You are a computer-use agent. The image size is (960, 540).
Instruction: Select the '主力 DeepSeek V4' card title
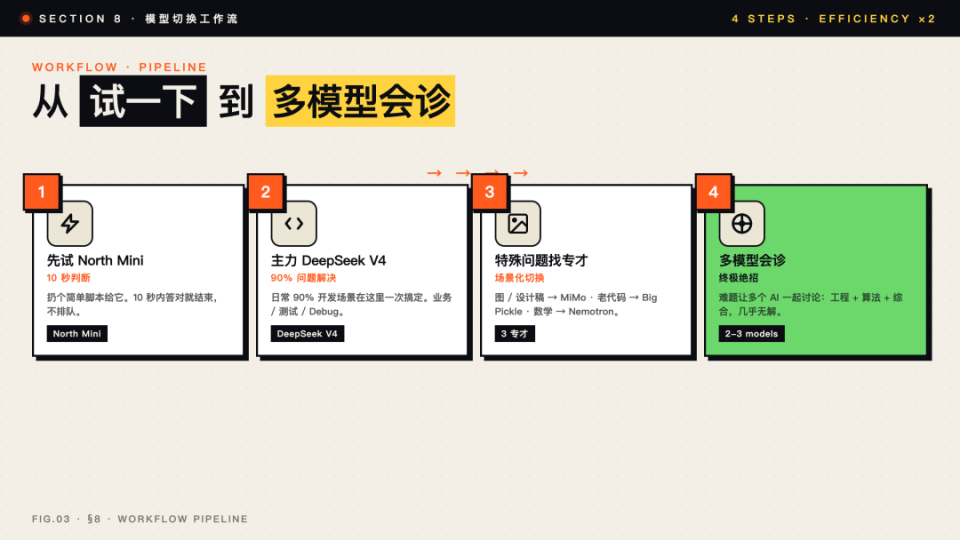pyautogui.click(x=329, y=261)
